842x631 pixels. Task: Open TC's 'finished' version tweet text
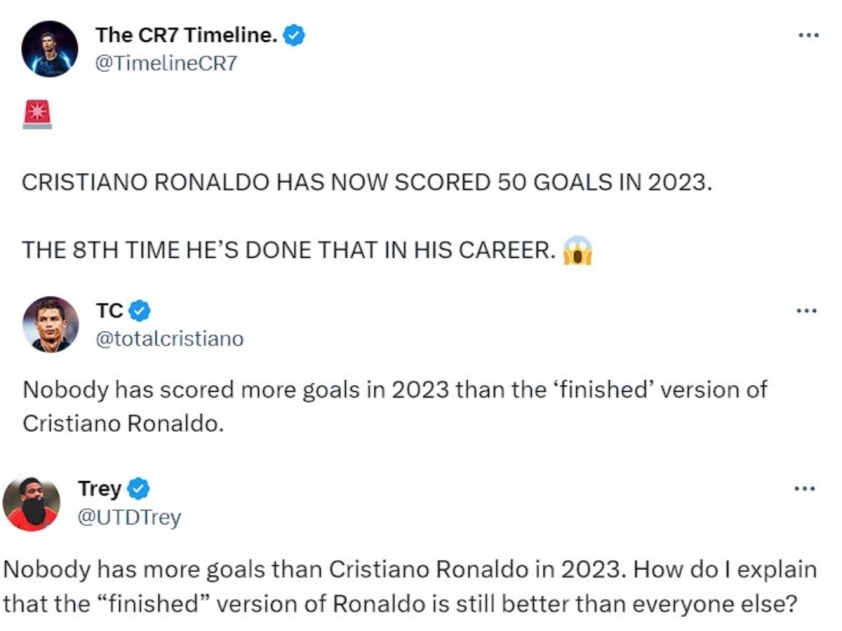point(395,407)
